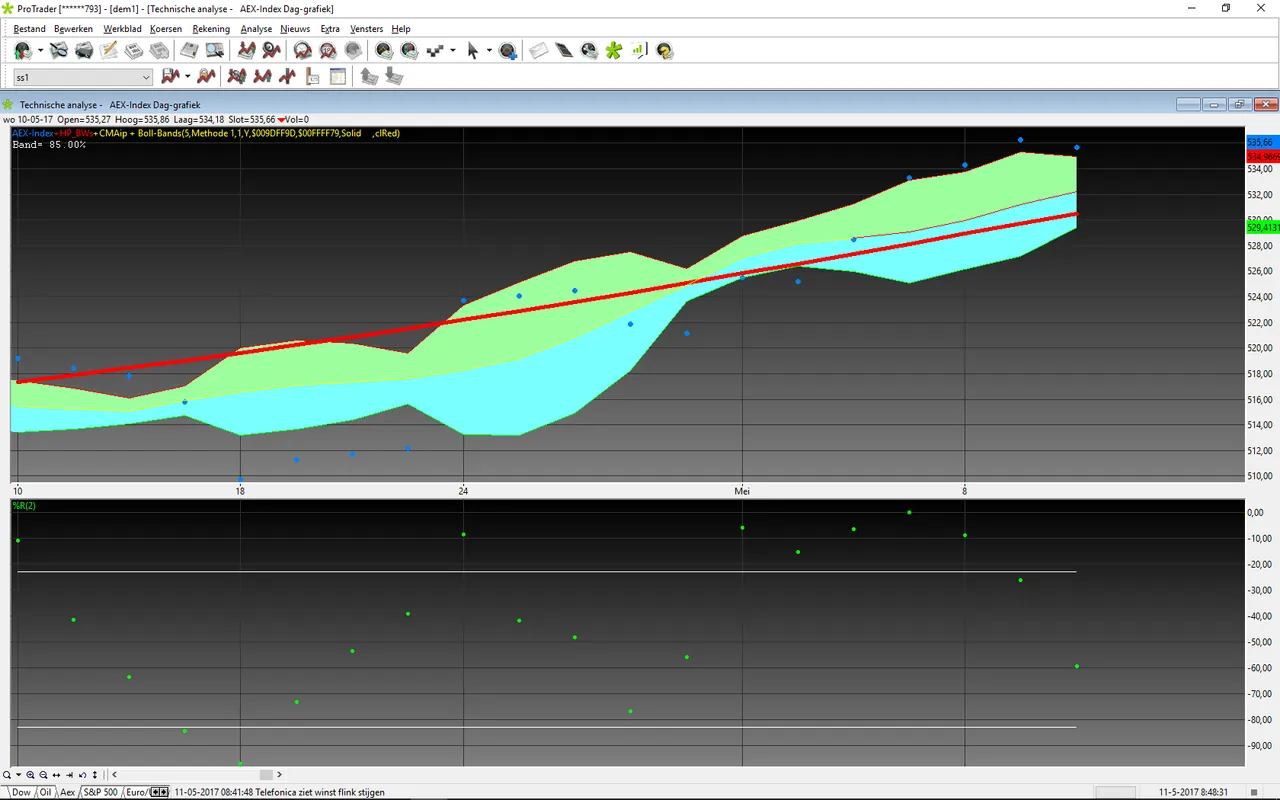Click the Technische analyse window title

[110, 104]
